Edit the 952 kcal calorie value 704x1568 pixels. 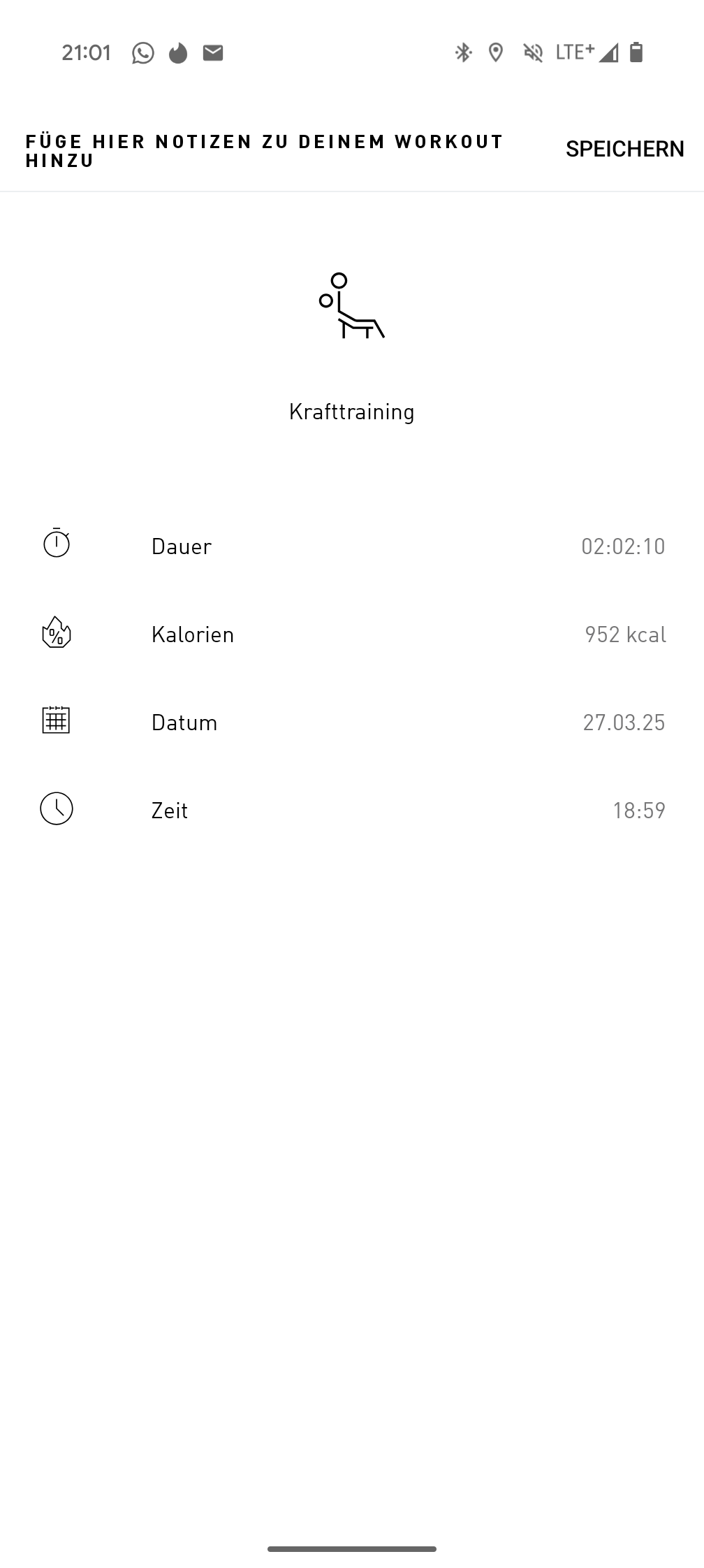(625, 634)
